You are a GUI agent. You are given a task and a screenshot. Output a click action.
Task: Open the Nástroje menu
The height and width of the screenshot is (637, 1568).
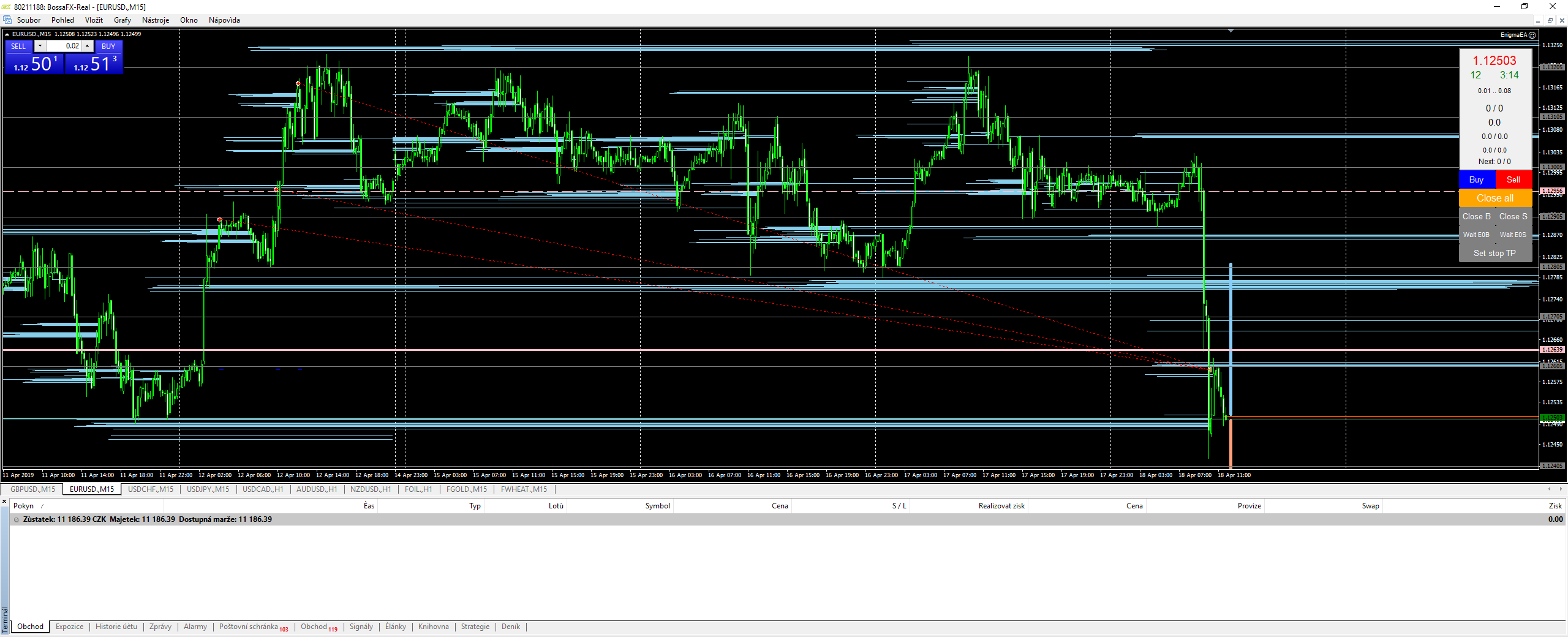click(156, 20)
